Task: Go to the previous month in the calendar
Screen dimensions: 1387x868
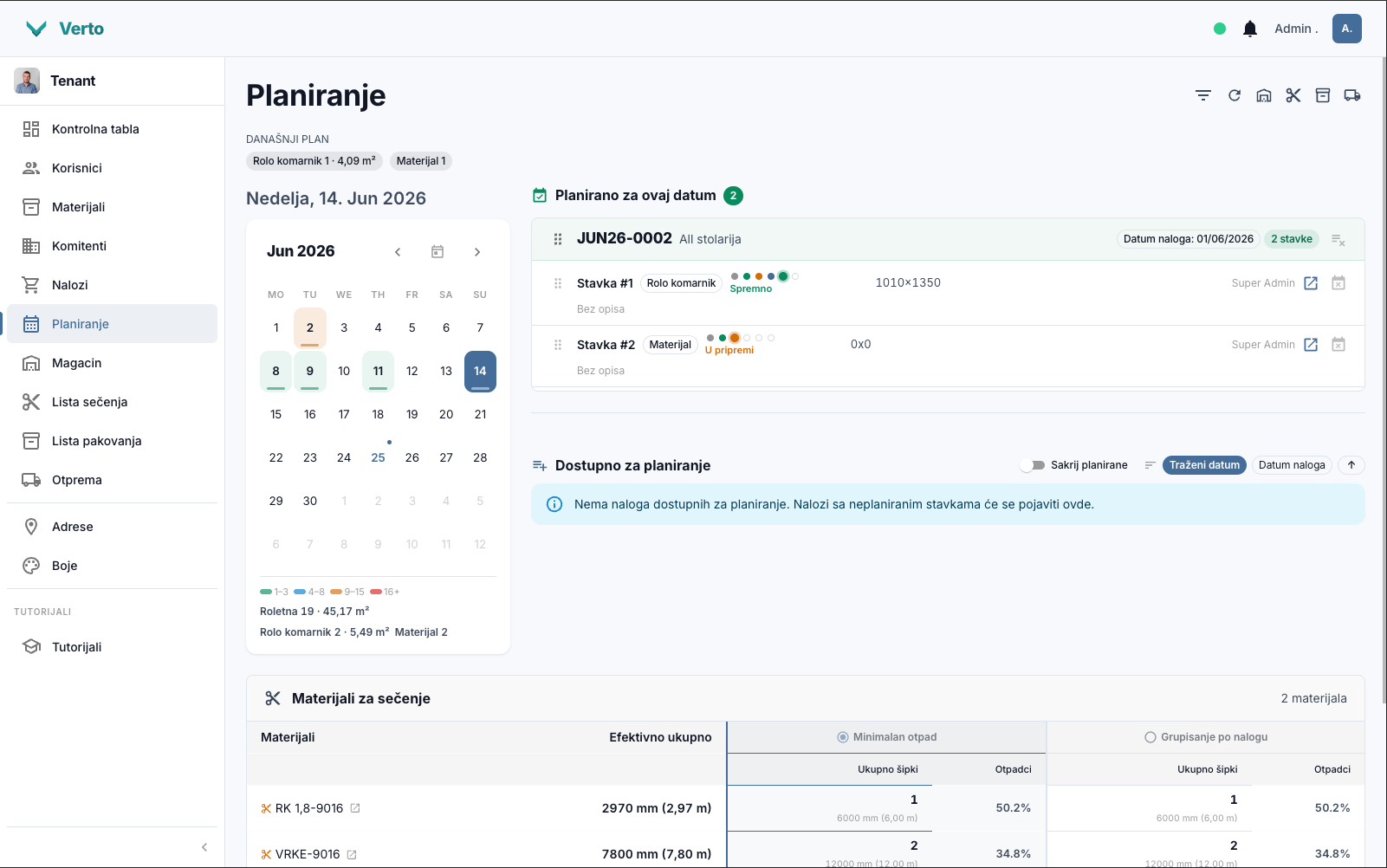Action: 398,252
